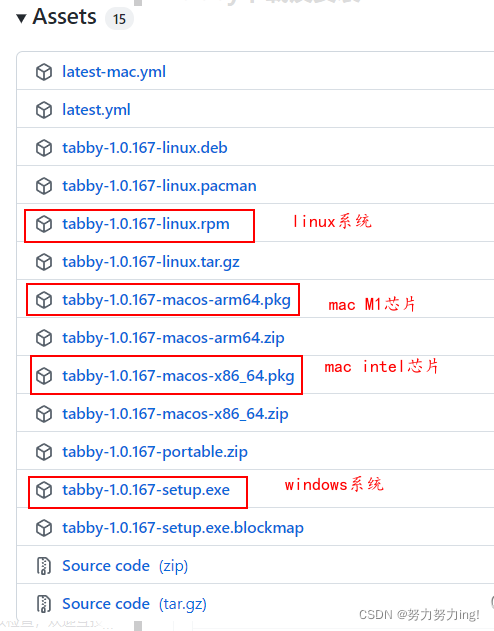Click the package icon beside latest.yml
This screenshot has width=494, height=631.
pyautogui.click(x=44, y=110)
